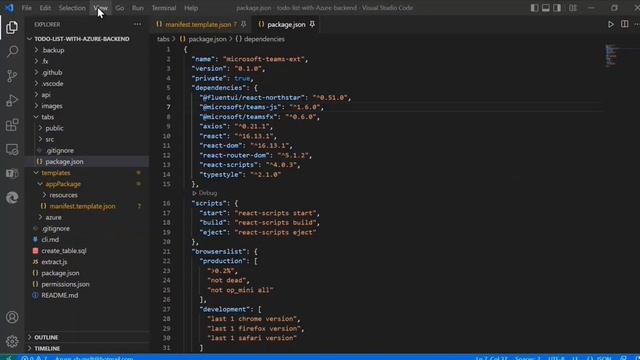640x360 pixels.
Task: Open Source Control view icon
Action: [12, 76]
